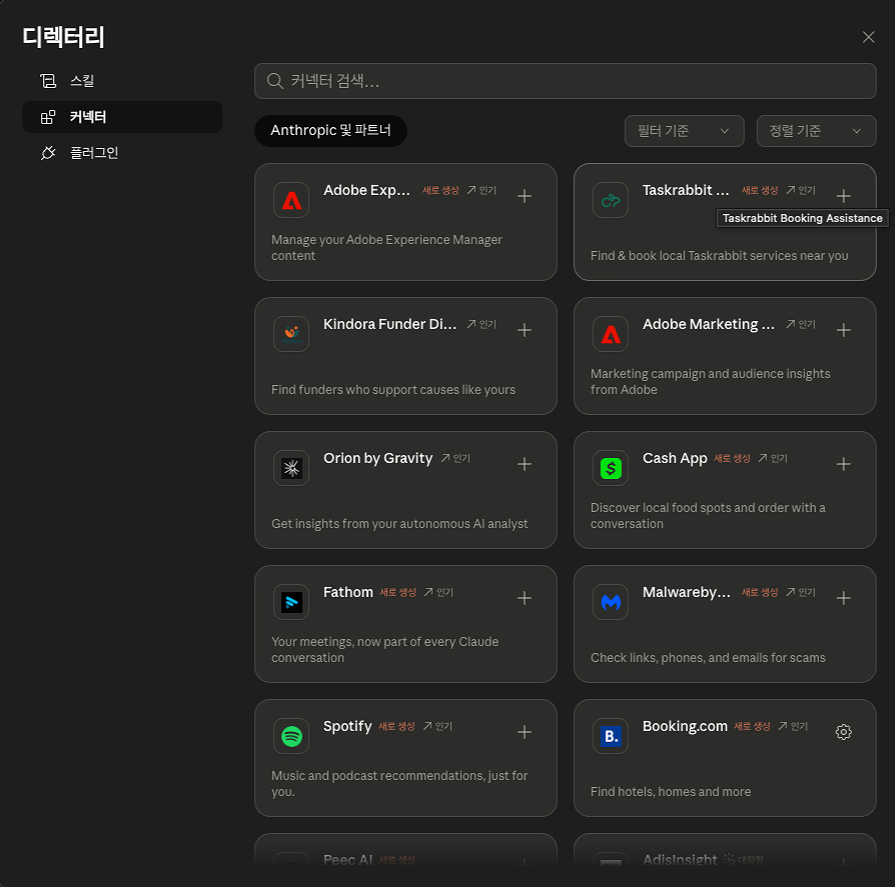Image resolution: width=895 pixels, height=887 pixels.
Task: Open the Spotify card title
Action: [x=347, y=727]
